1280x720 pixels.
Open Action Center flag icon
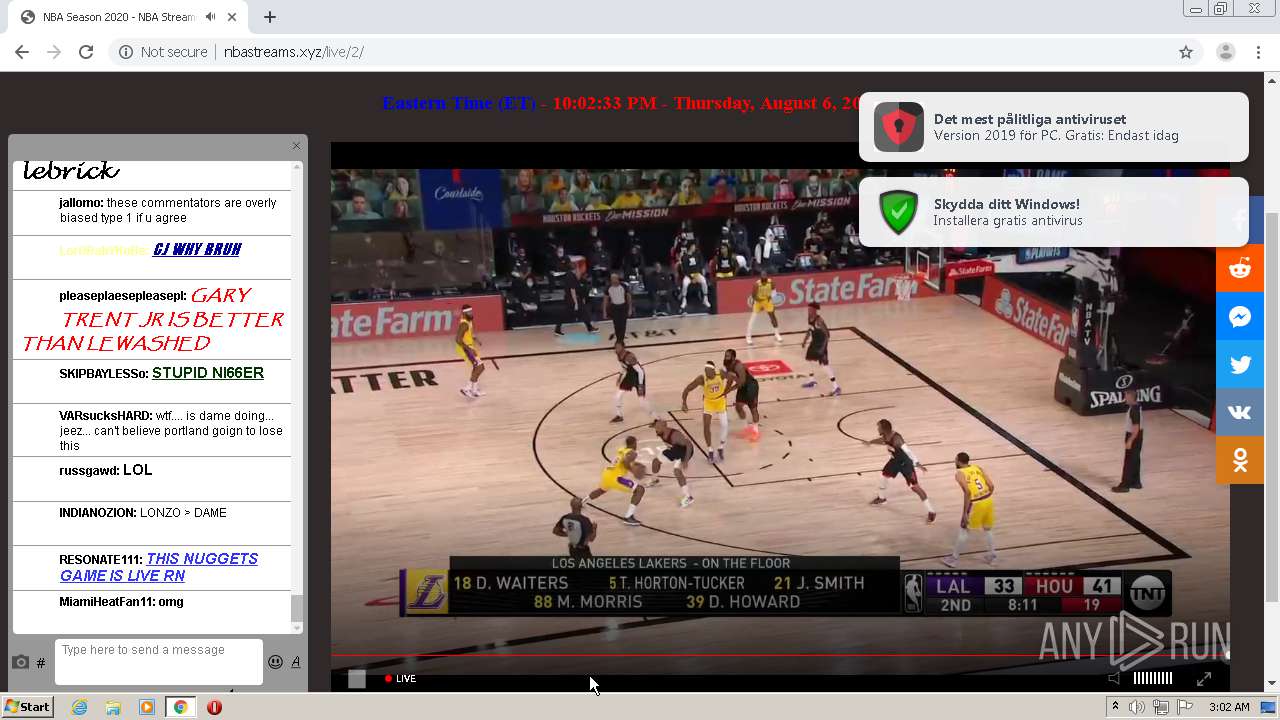1185,707
